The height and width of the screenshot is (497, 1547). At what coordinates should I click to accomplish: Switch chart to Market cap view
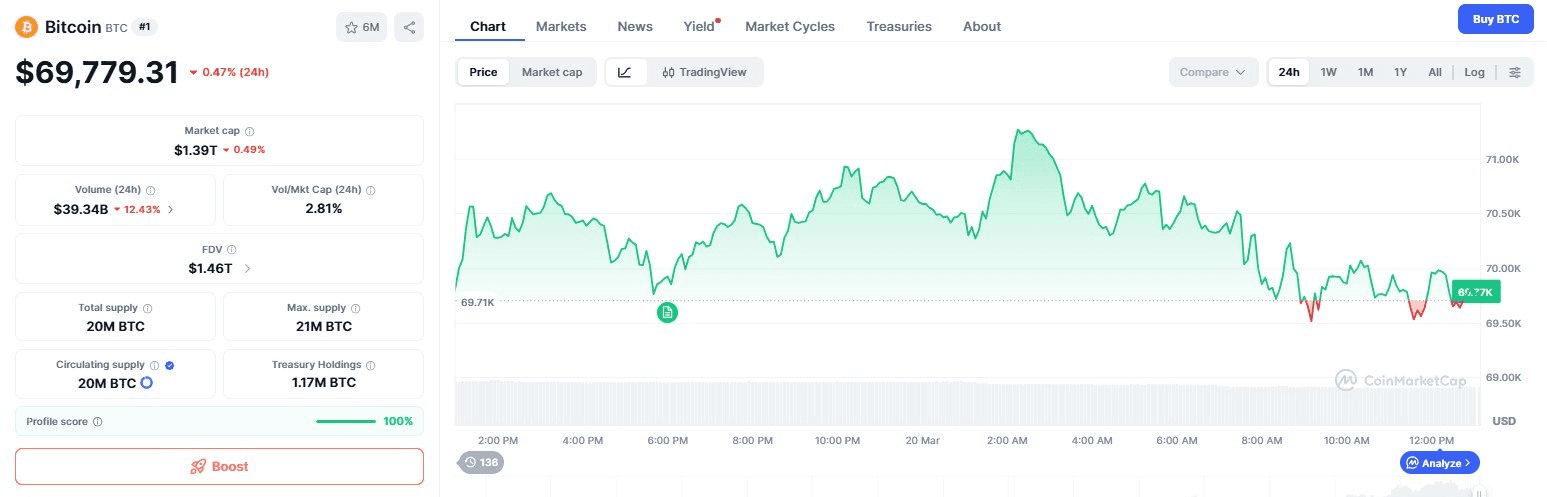552,72
